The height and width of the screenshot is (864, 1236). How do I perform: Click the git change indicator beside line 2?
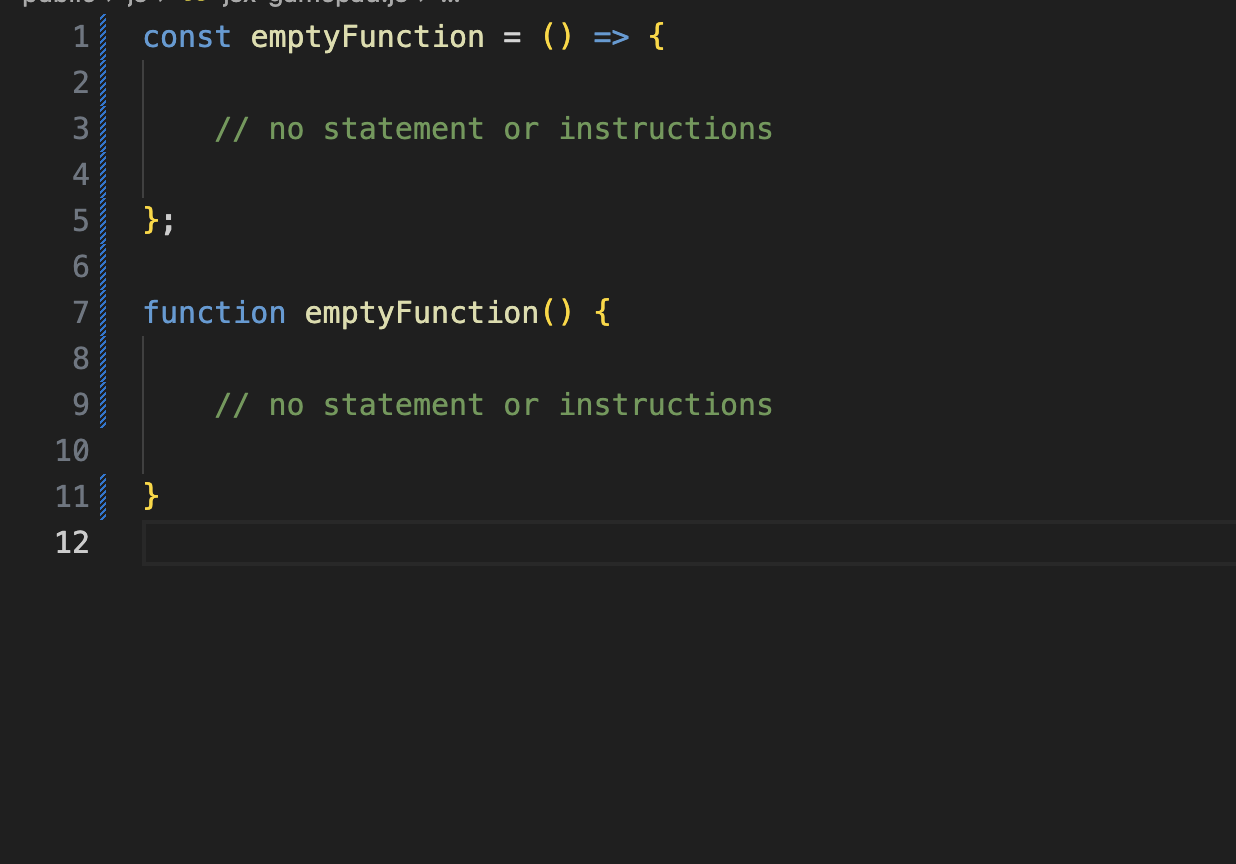pyautogui.click(x=102, y=82)
